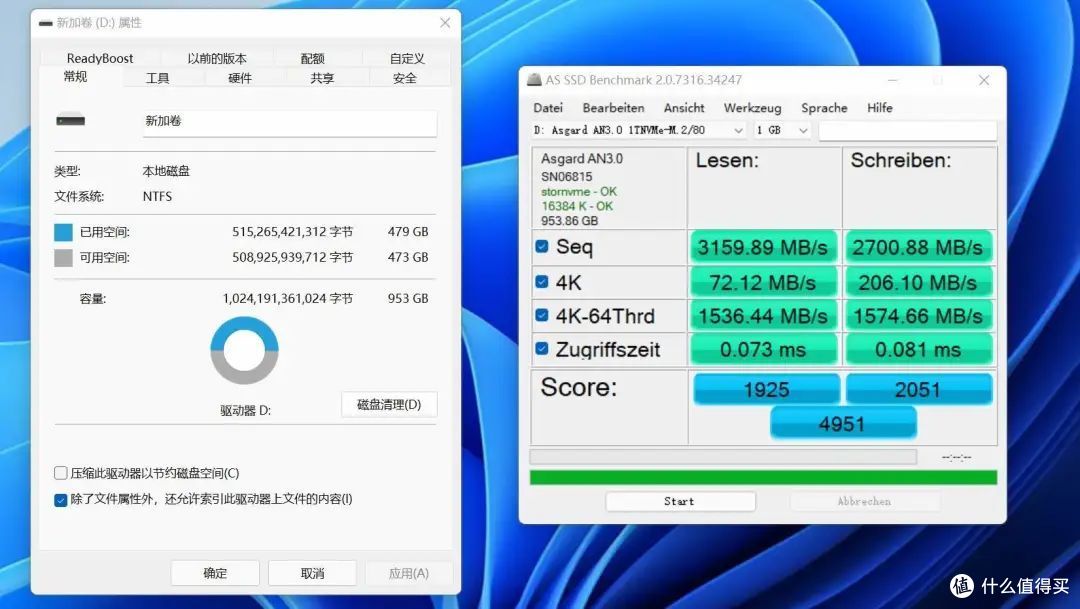Uncheck the 4K-64Thrd test checkbox
1080x609 pixels.
[x=542, y=316]
